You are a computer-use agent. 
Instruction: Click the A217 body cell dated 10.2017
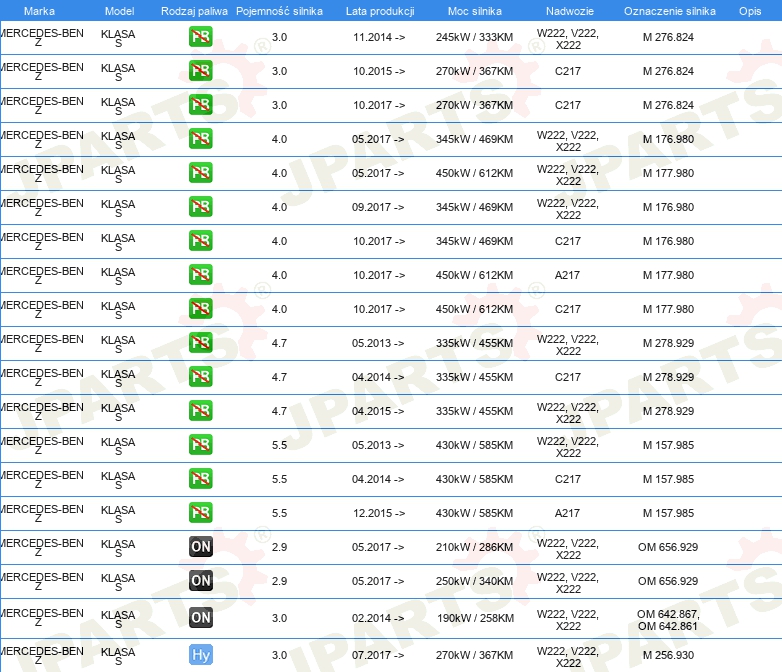(x=568, y=275)
